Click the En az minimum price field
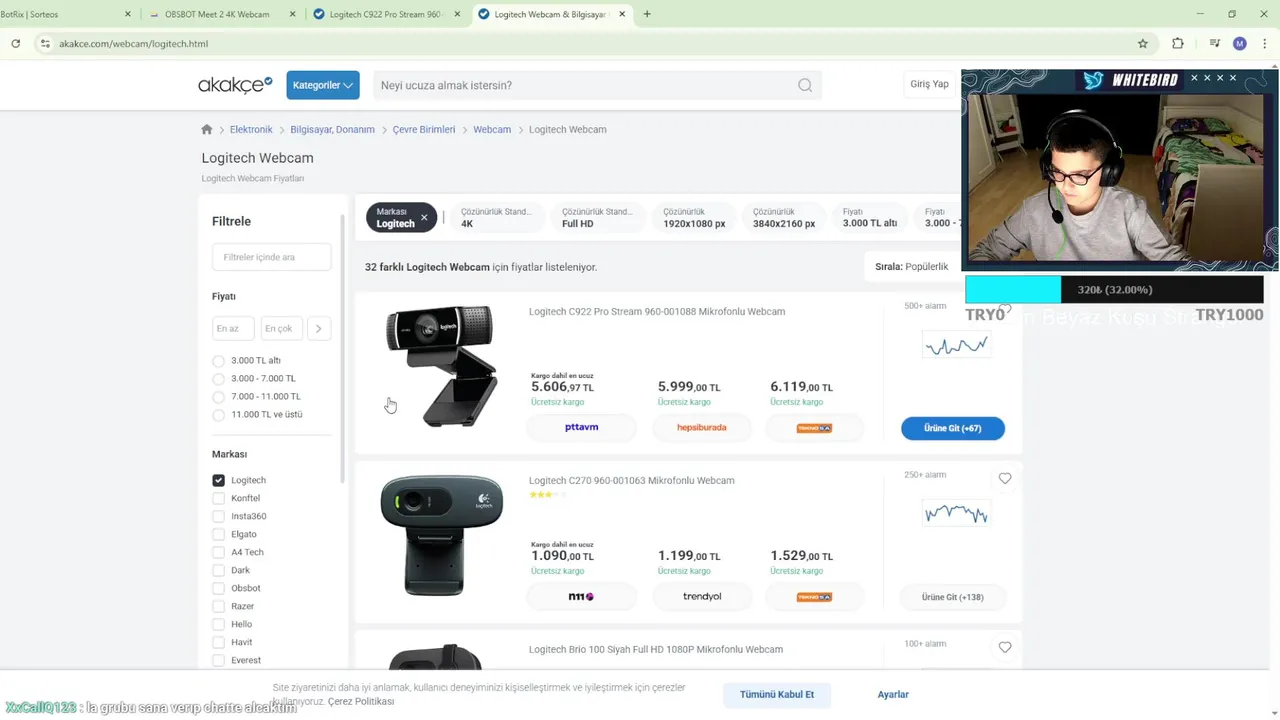Viewport: 1280px width, 720px height. [x=233, y=328]
